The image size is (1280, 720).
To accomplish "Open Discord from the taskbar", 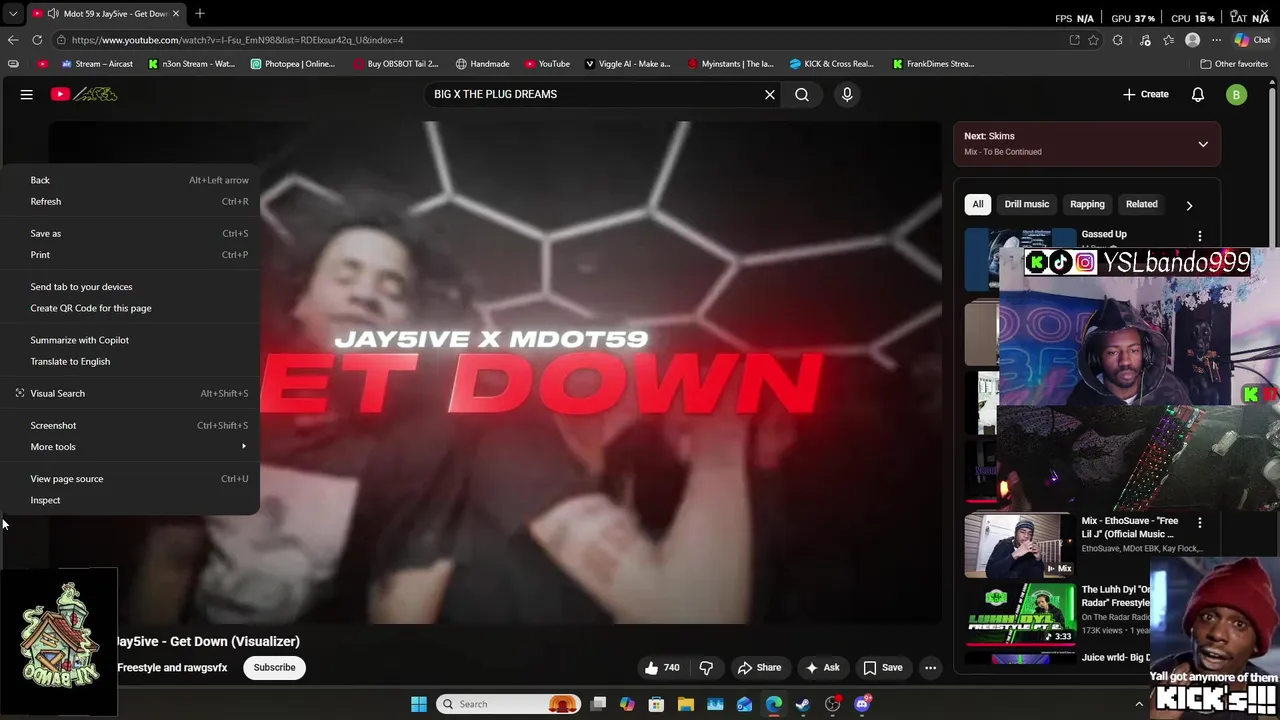I will pos(862,704).
